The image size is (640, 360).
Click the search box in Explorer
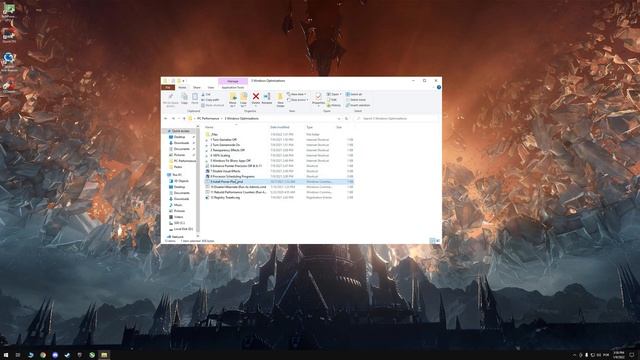(x=396, y=118)
